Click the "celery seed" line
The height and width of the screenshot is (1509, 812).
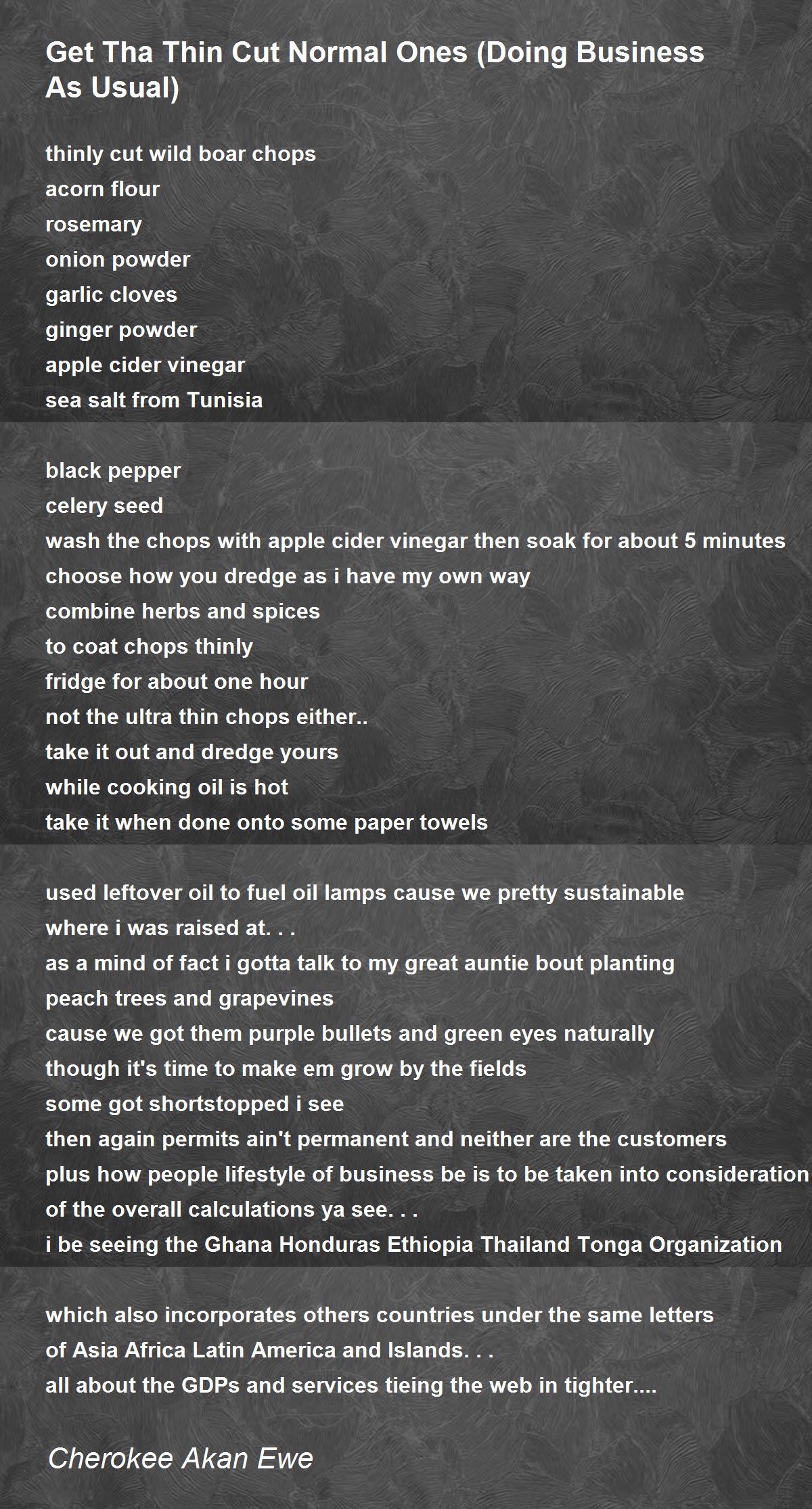tap(104, 506)
